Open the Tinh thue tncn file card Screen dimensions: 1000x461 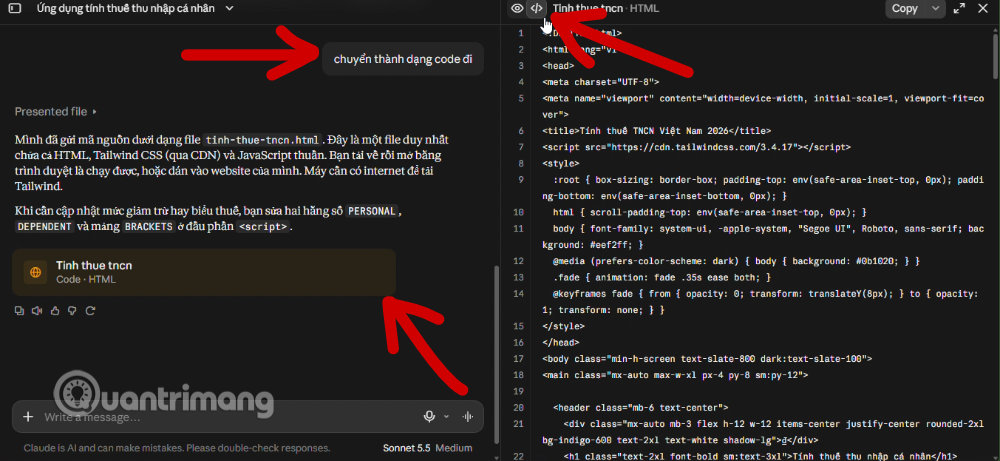204,272
